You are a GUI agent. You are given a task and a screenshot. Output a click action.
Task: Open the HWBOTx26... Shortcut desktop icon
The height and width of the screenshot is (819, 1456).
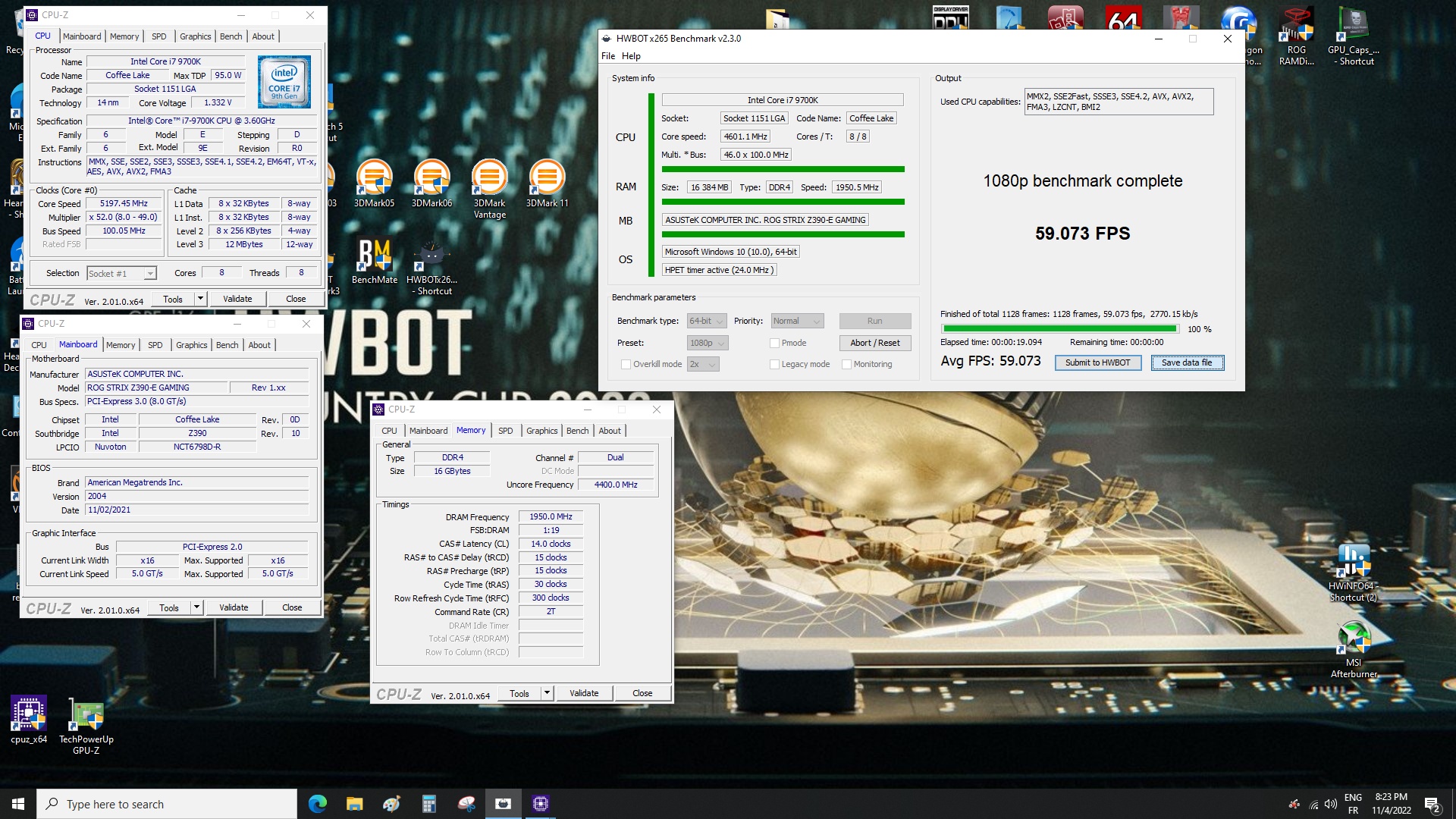431,268
